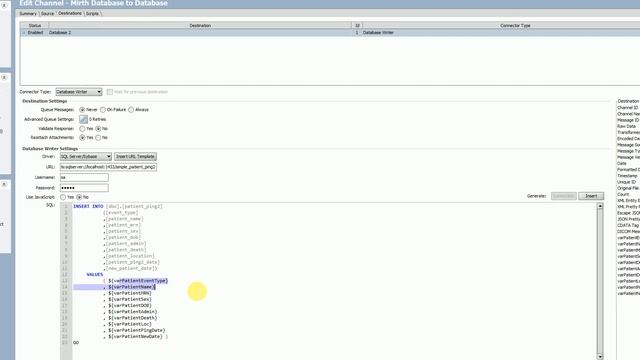
Task: Select Always for Queue Messages
Action: [x=131, y=110]
